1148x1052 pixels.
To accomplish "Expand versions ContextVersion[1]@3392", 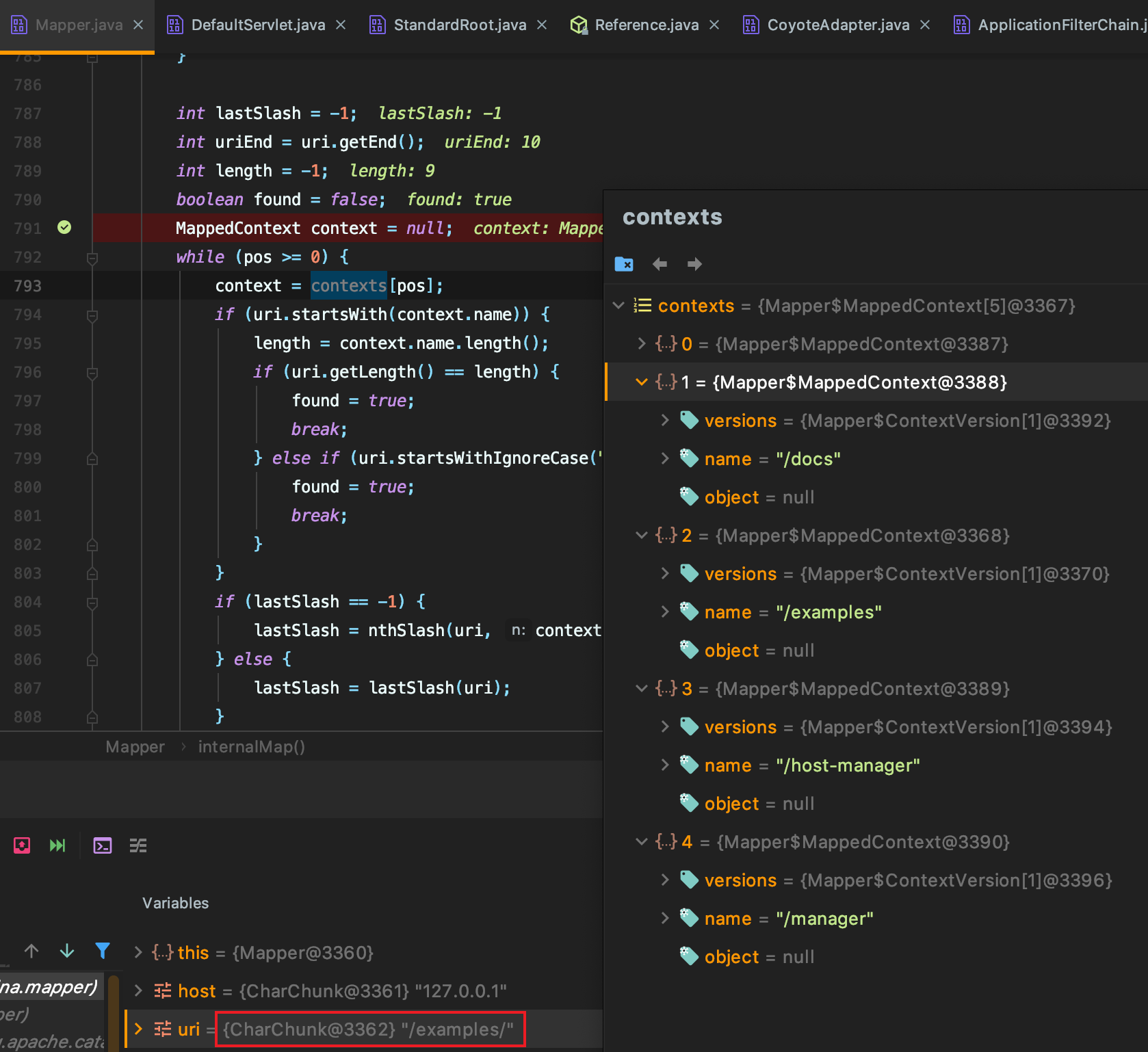I will click(665, 421).
